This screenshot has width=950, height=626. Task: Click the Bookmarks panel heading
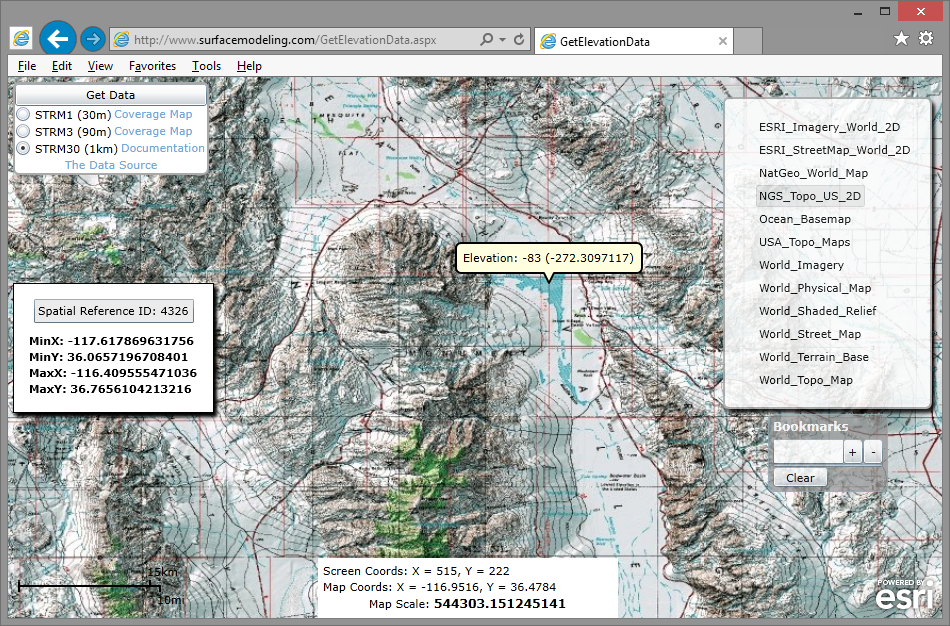click(810, 427)
